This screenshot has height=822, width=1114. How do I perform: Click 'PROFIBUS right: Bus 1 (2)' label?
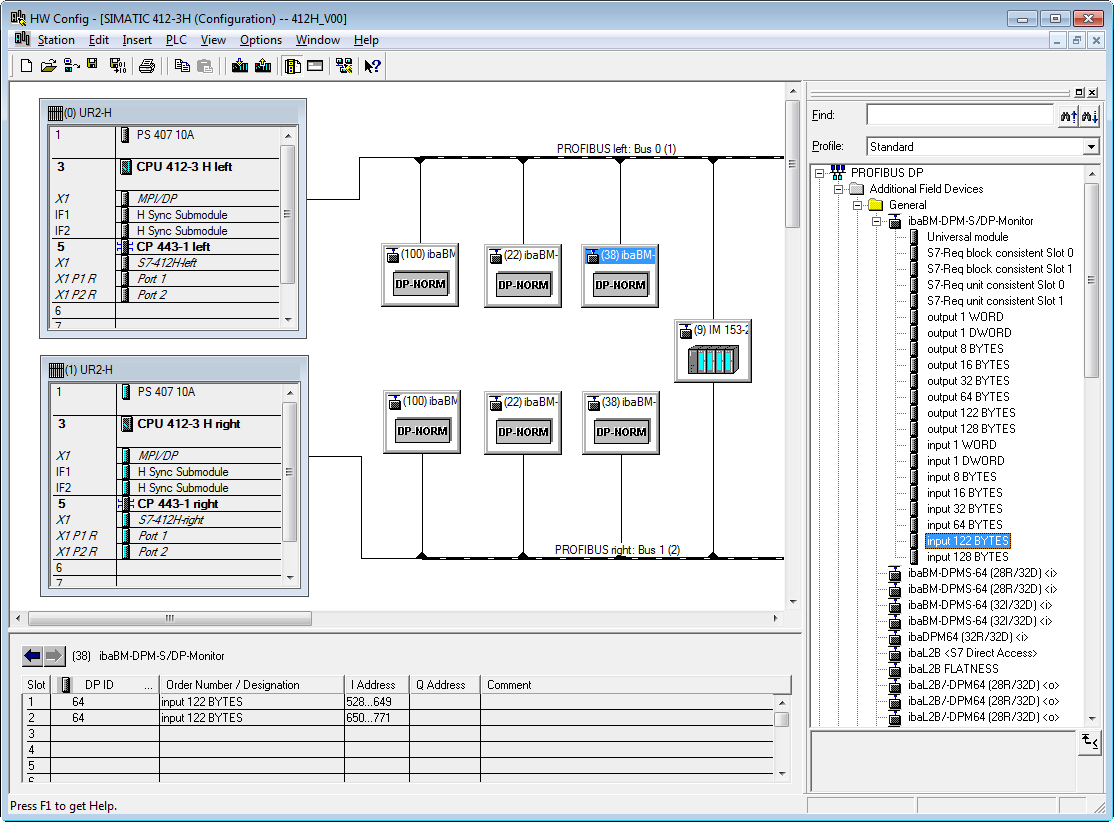(617, 550)
